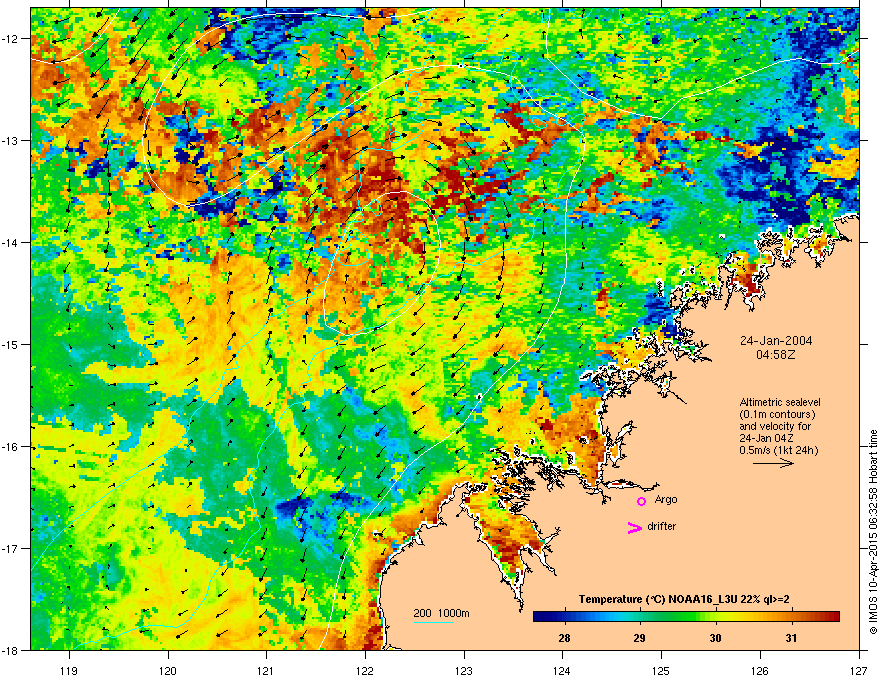880x680 pixels.
Task: Click the longitude axis label 120
Action: pos(168,670)
